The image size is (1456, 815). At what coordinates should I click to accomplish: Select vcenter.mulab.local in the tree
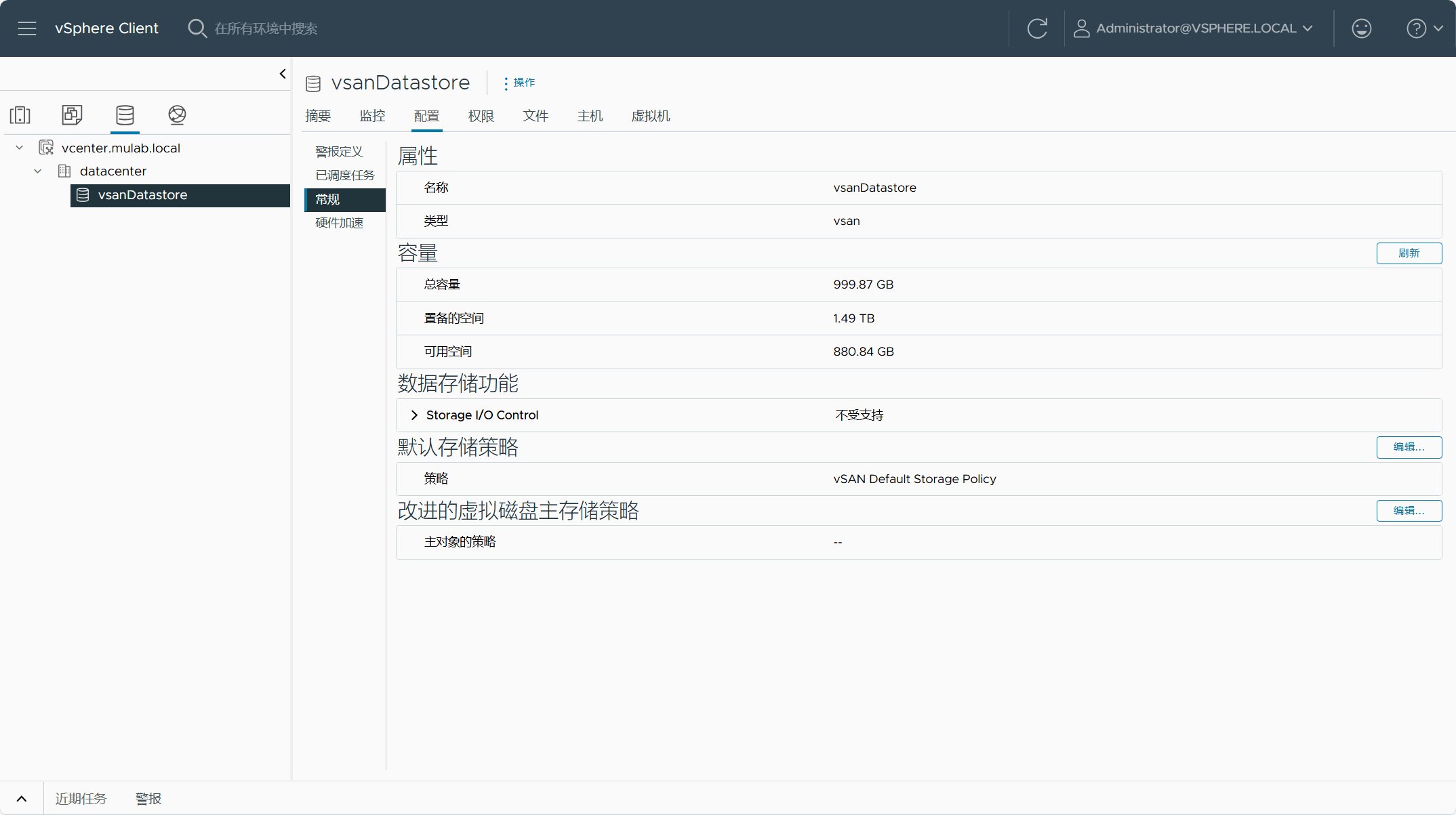click(121, 148)
